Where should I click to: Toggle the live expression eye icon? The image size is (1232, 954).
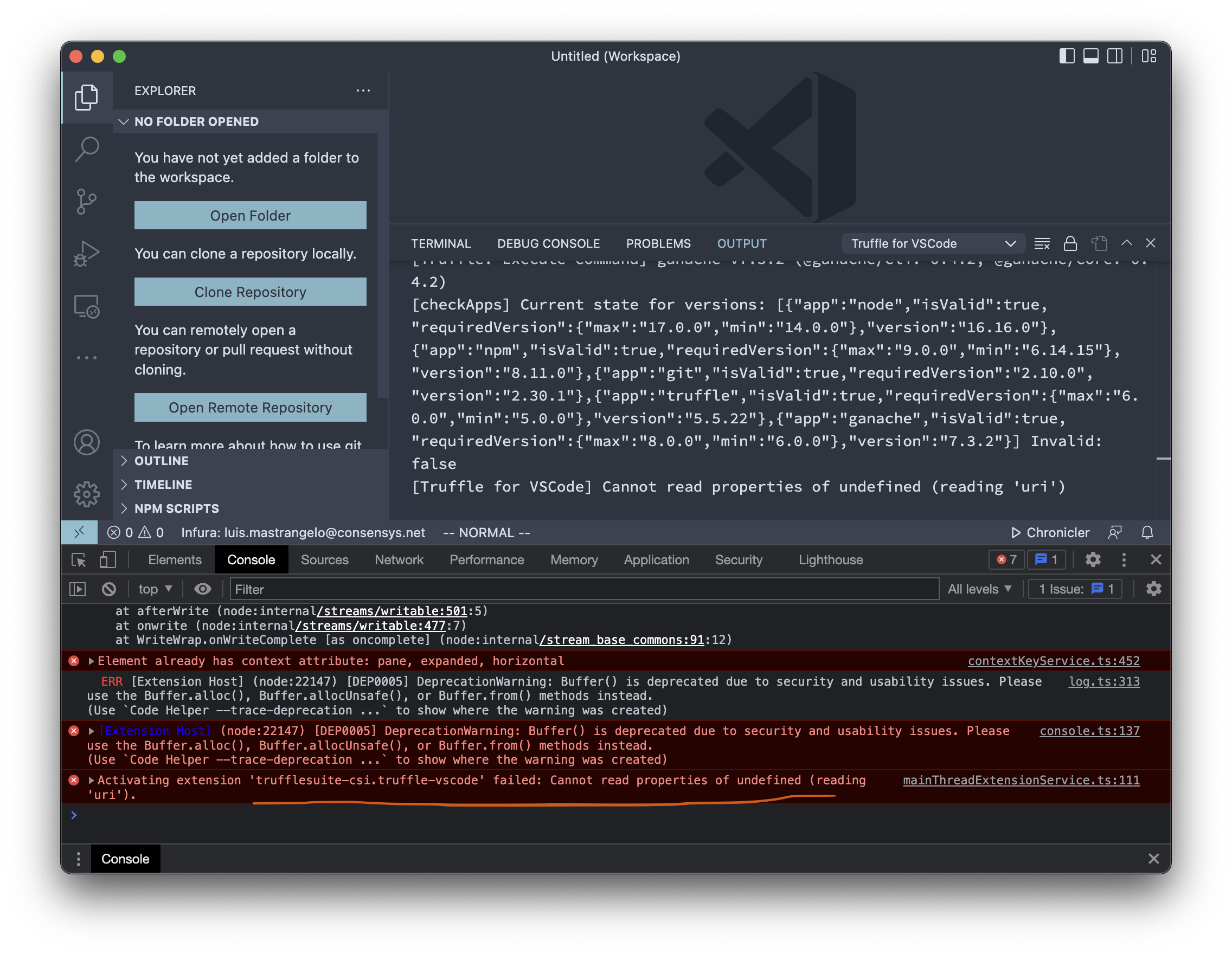tap(202, 589)
